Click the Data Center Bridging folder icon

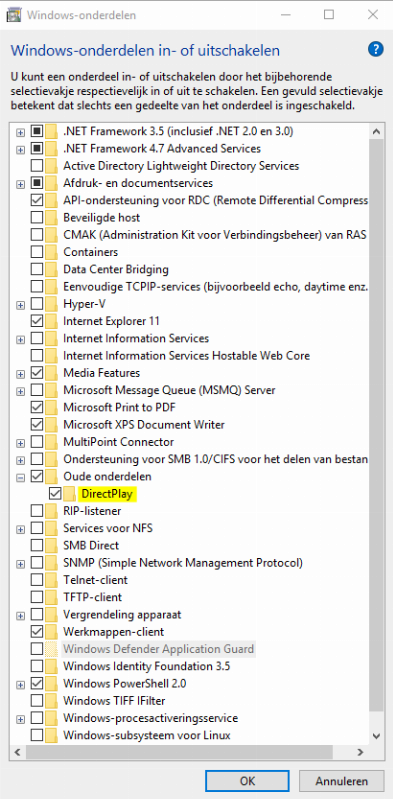point(51,270)
